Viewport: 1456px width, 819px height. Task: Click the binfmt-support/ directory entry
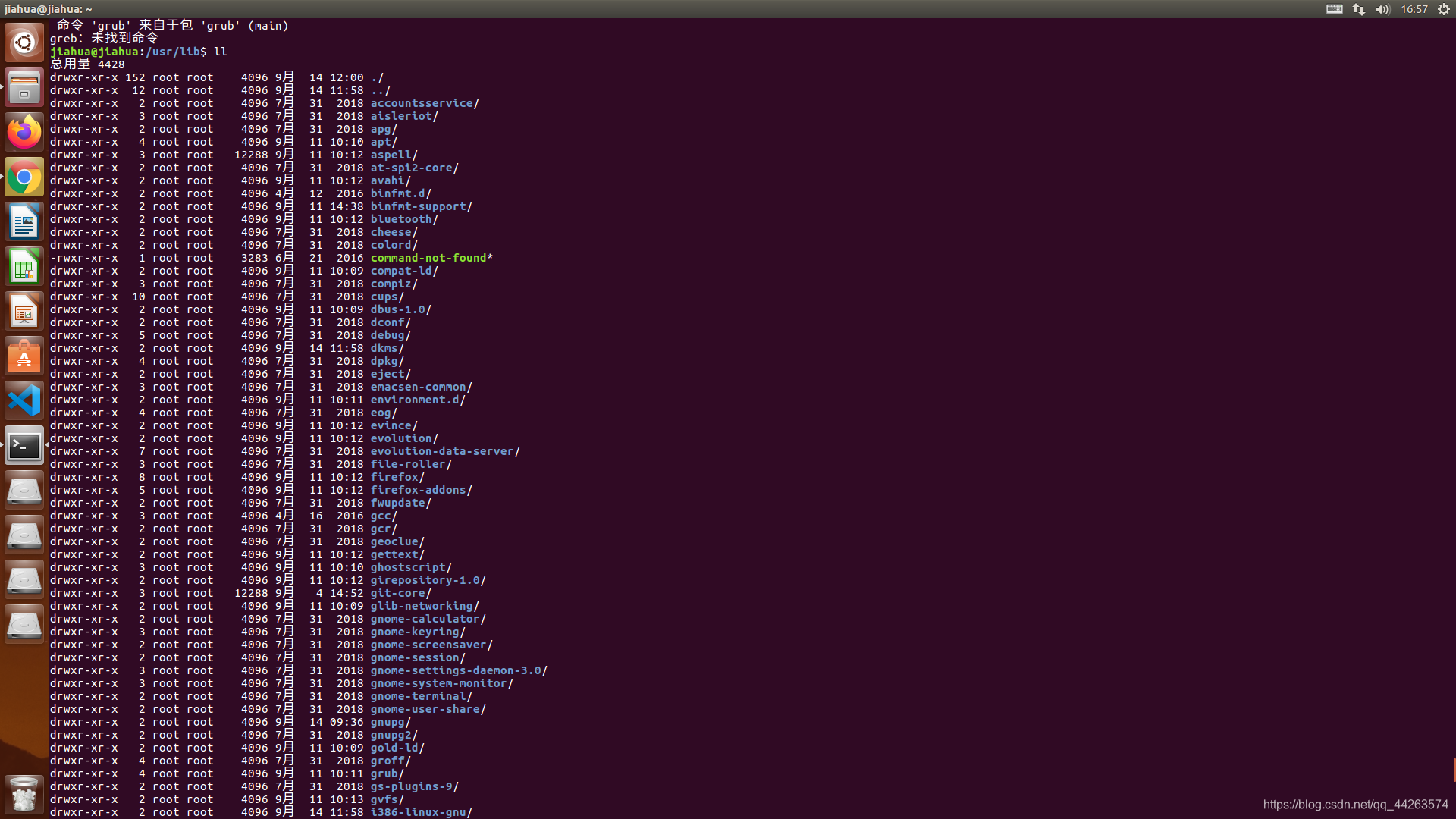click(x=422, y=206)
